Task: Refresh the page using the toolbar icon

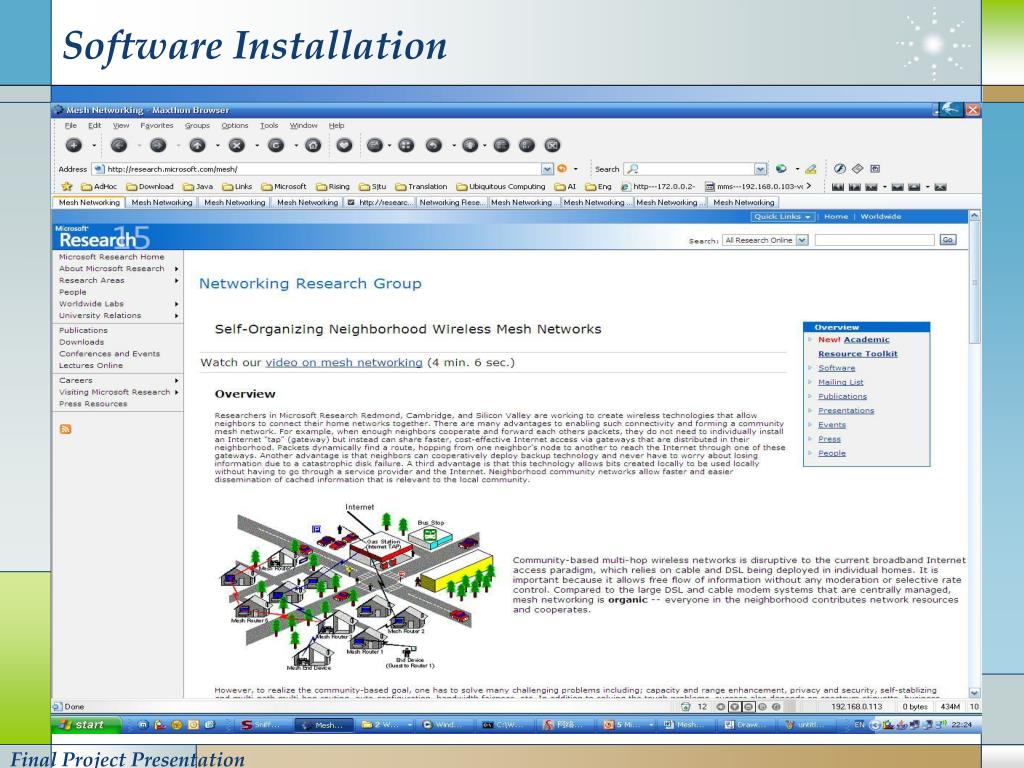Action: (x=276, y=146)
